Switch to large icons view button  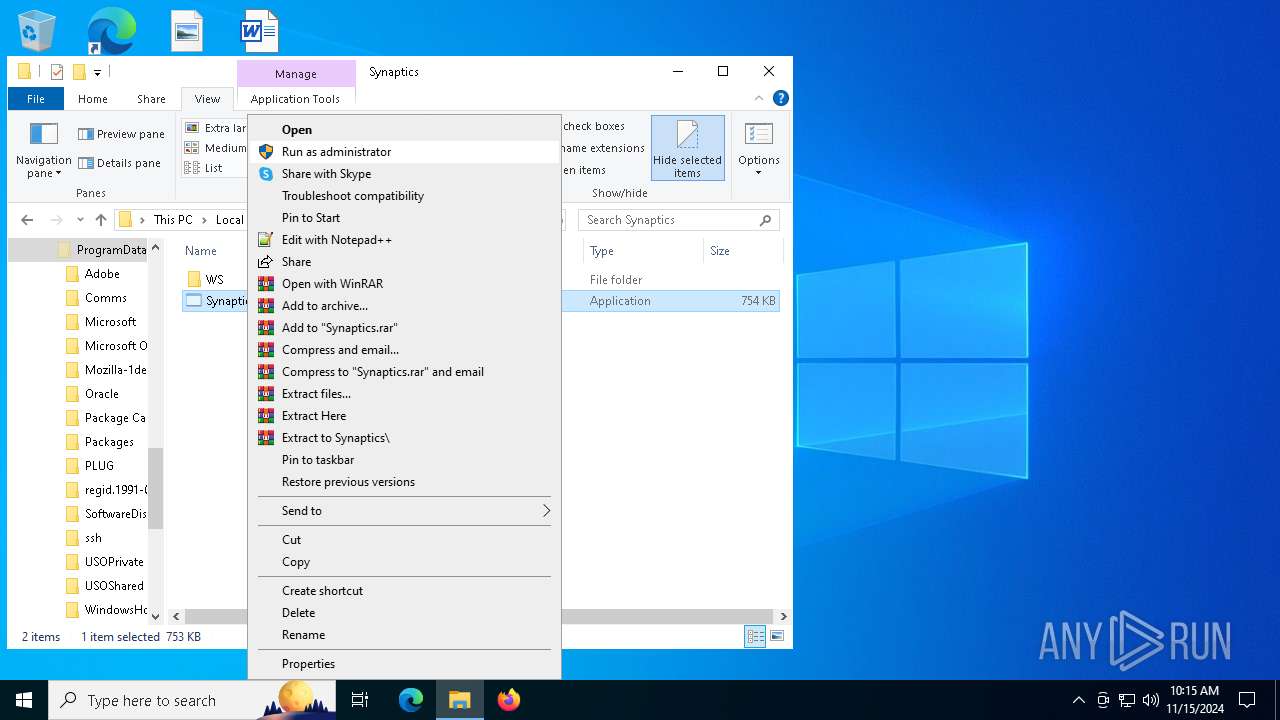tap(777, 636)
